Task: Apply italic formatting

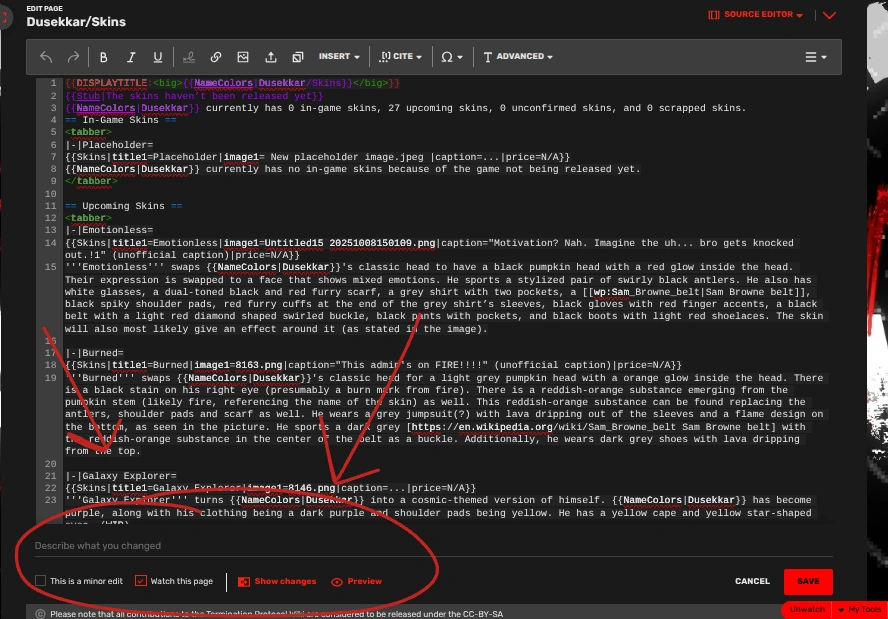Action: click(131, 57)
